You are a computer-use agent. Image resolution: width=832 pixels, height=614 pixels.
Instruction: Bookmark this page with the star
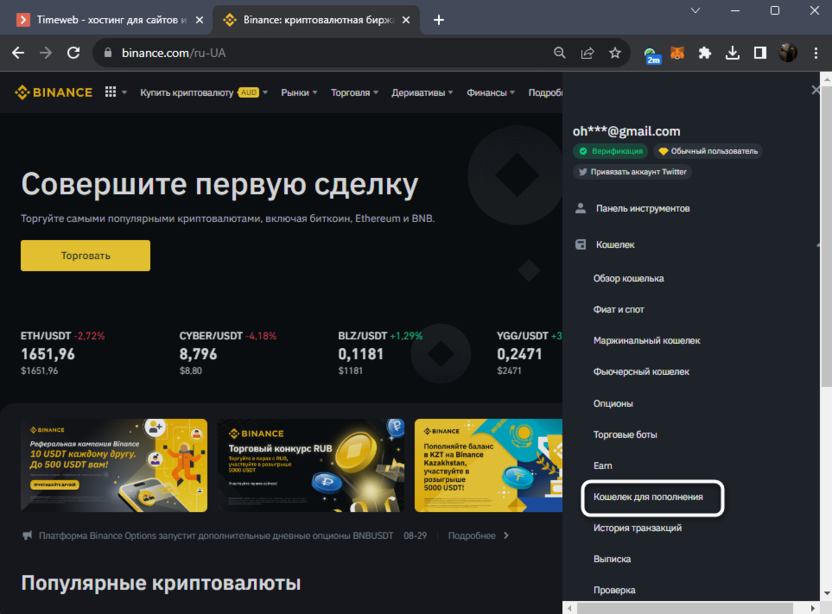coord(615,53)
